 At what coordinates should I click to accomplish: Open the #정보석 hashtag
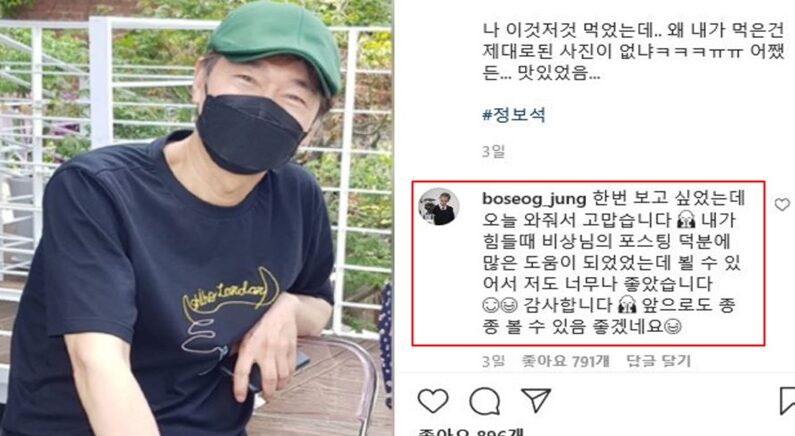click(x=514, y=115)
